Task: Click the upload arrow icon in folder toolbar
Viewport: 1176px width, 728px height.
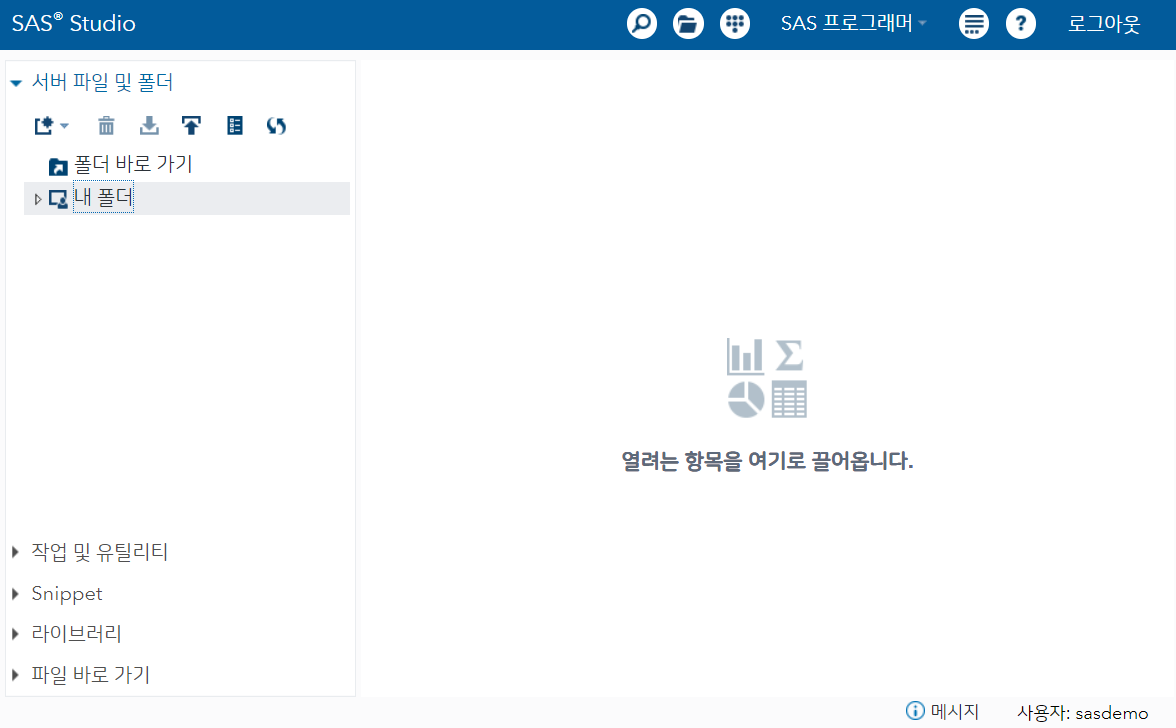Action: tap(192, 125)
